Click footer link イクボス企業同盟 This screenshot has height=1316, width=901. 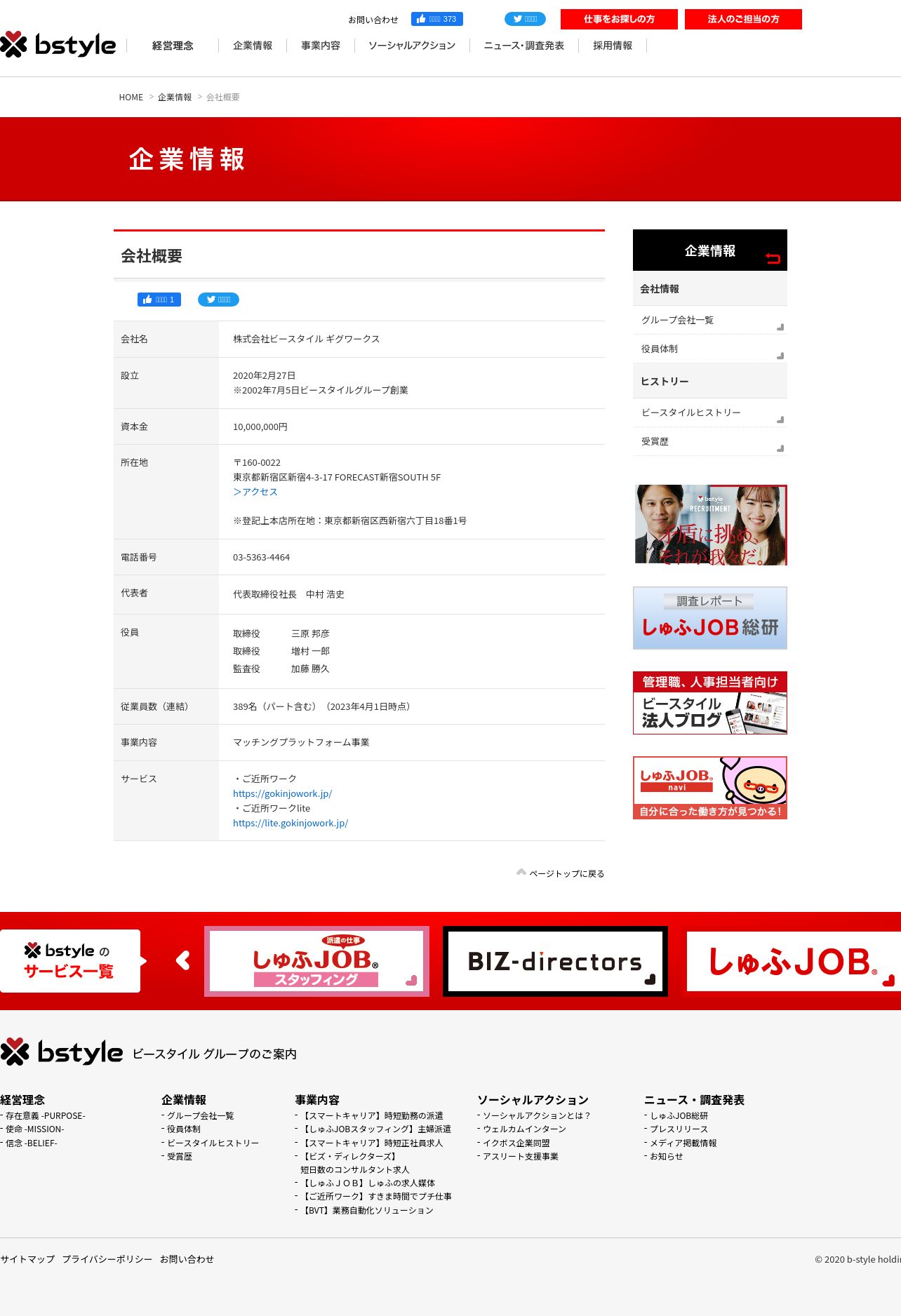click(516, 1143)
